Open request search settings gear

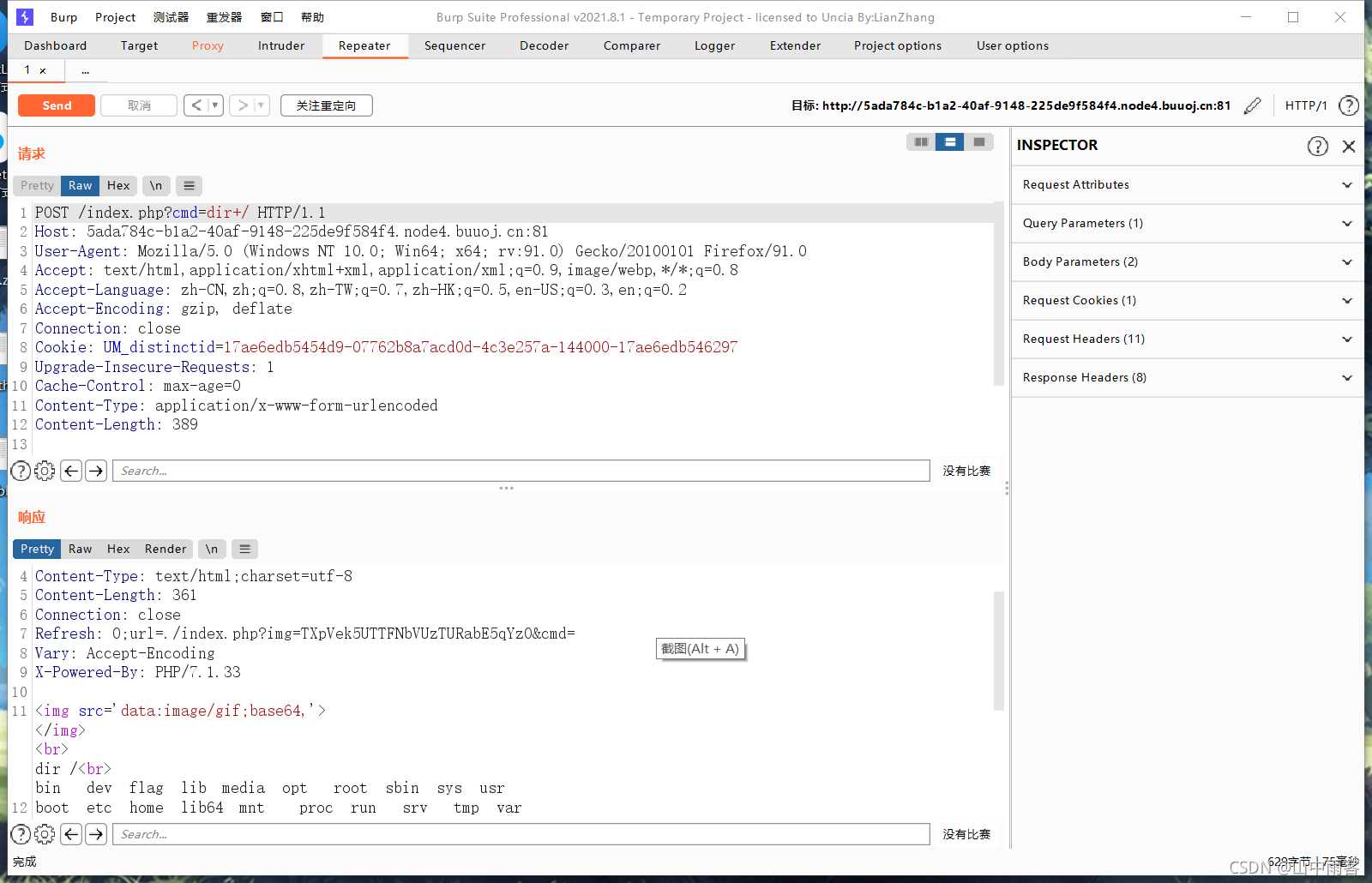pyautogui.click(x=45, y=471)
